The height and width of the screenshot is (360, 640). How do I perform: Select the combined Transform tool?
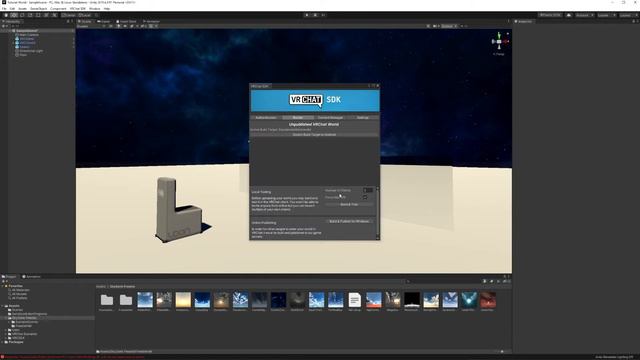[46, 15]
